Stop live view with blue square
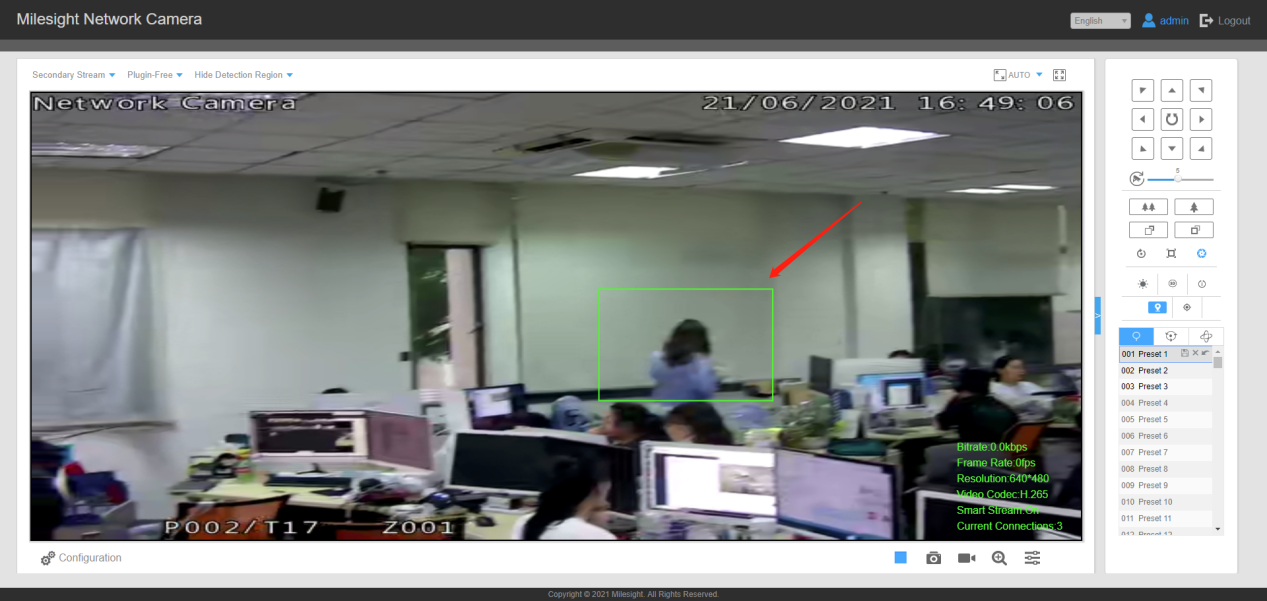The image size is (1267, 601). 900,557
